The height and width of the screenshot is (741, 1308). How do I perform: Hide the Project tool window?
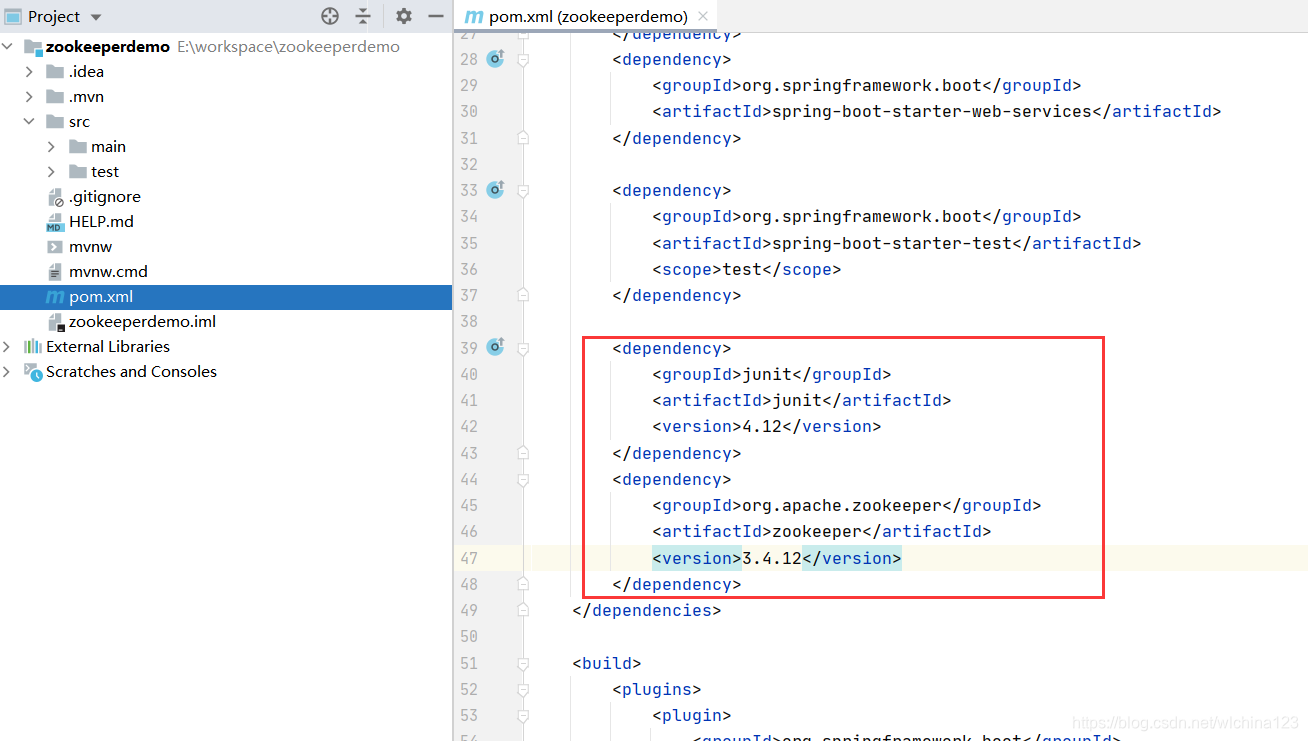[435, 16]
